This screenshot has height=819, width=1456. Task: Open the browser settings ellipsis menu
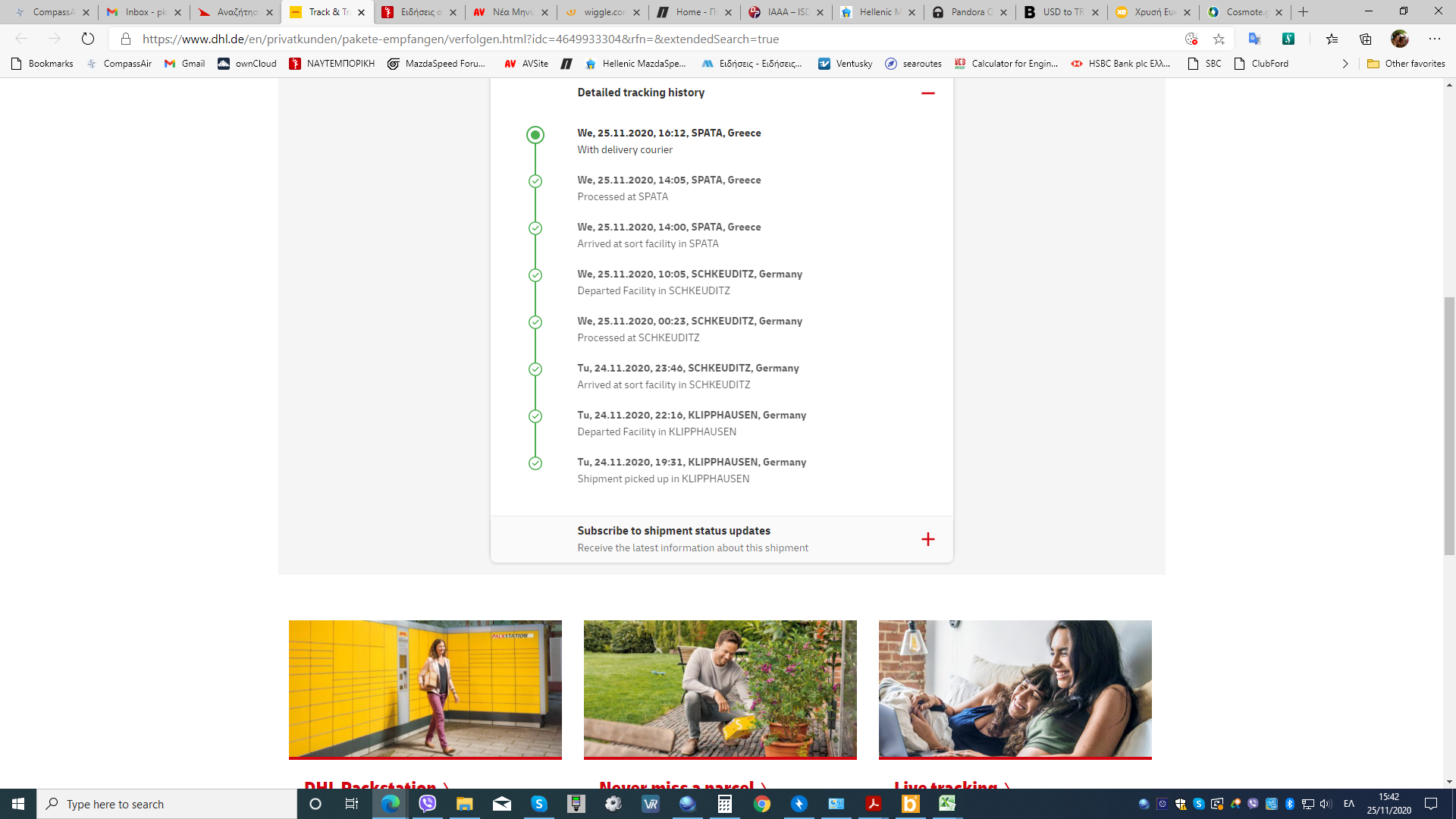pos(1434,39)
